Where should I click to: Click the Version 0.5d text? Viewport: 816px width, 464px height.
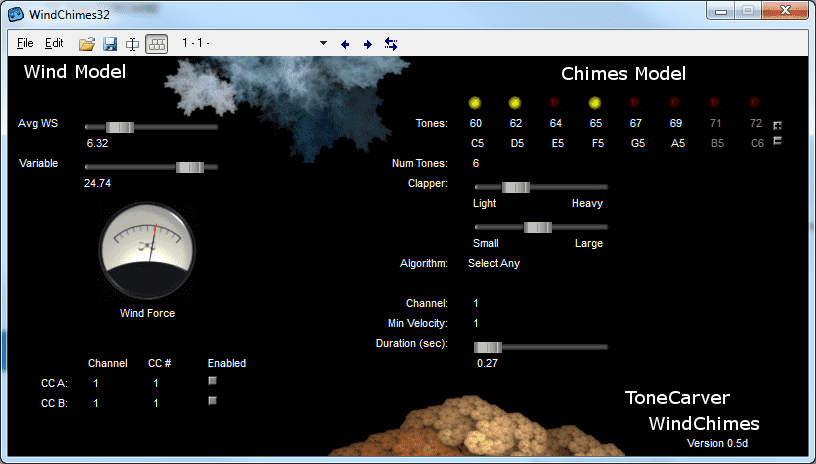pos(717,443)
